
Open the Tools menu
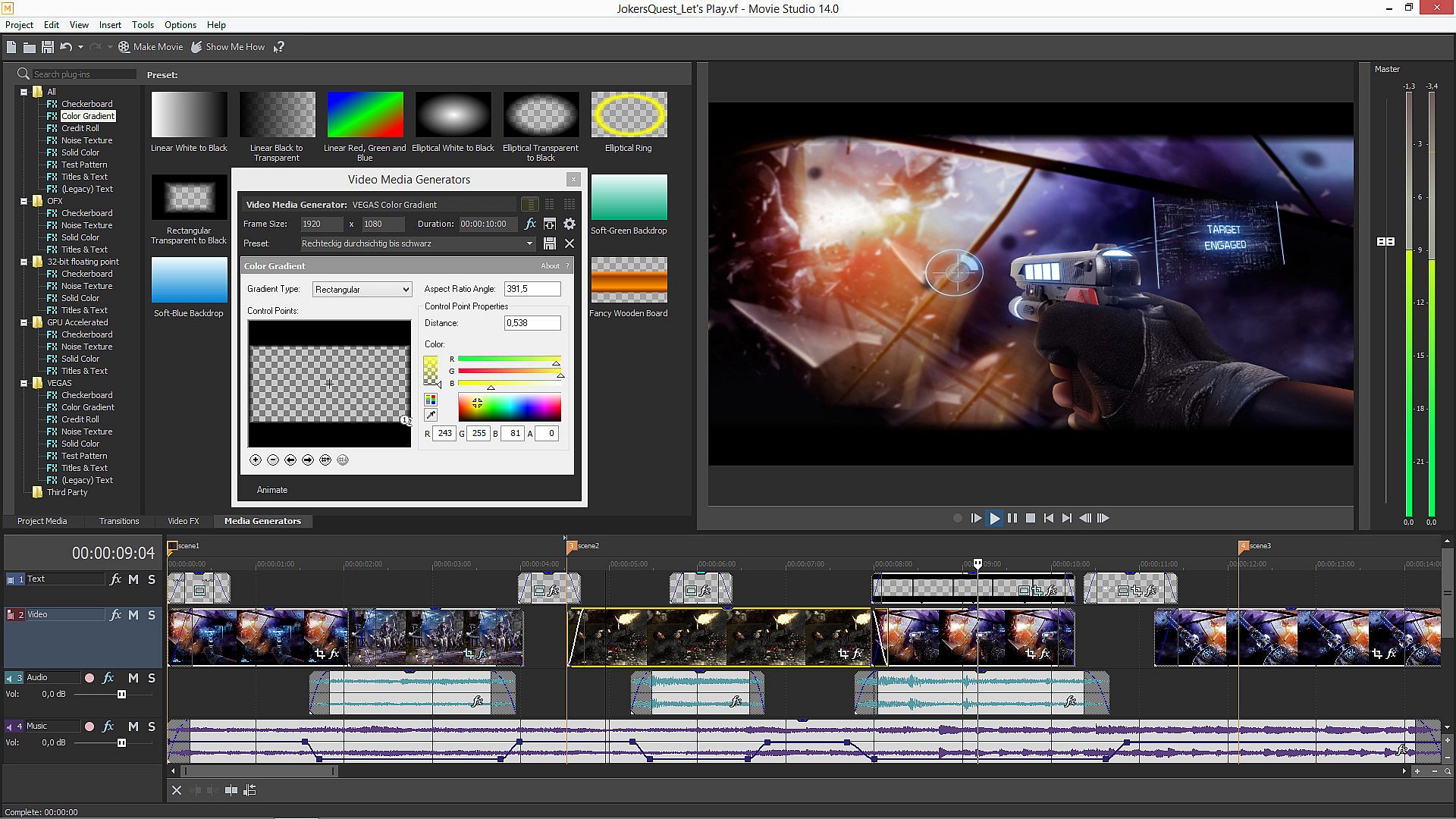coord(143,25)
